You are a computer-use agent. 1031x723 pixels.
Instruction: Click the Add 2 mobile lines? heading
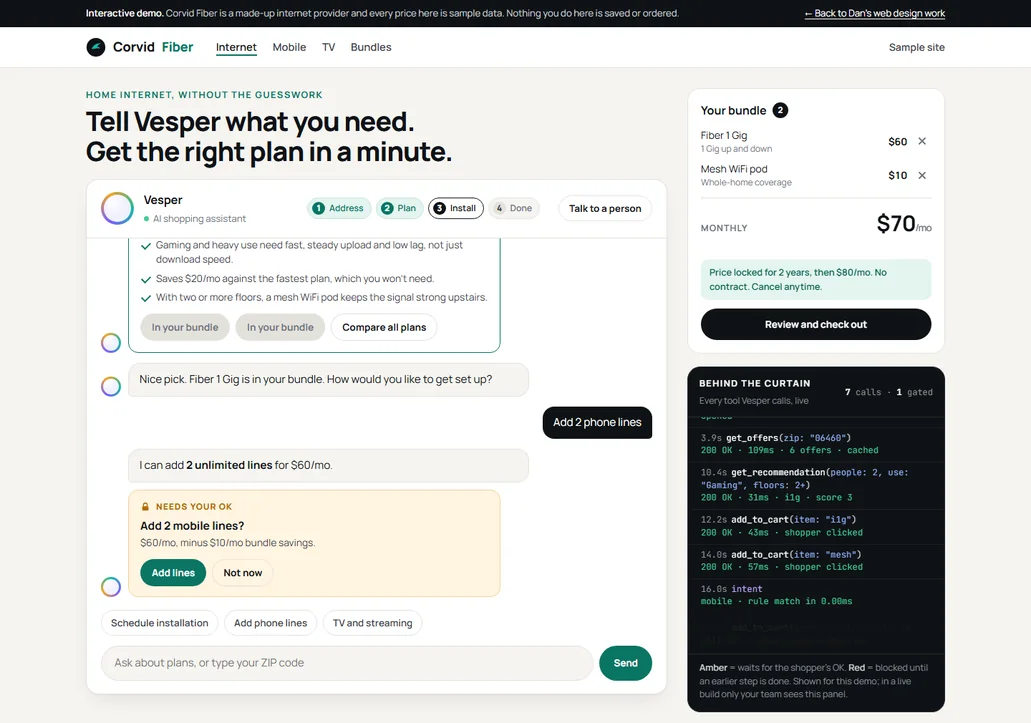point(192,526)
